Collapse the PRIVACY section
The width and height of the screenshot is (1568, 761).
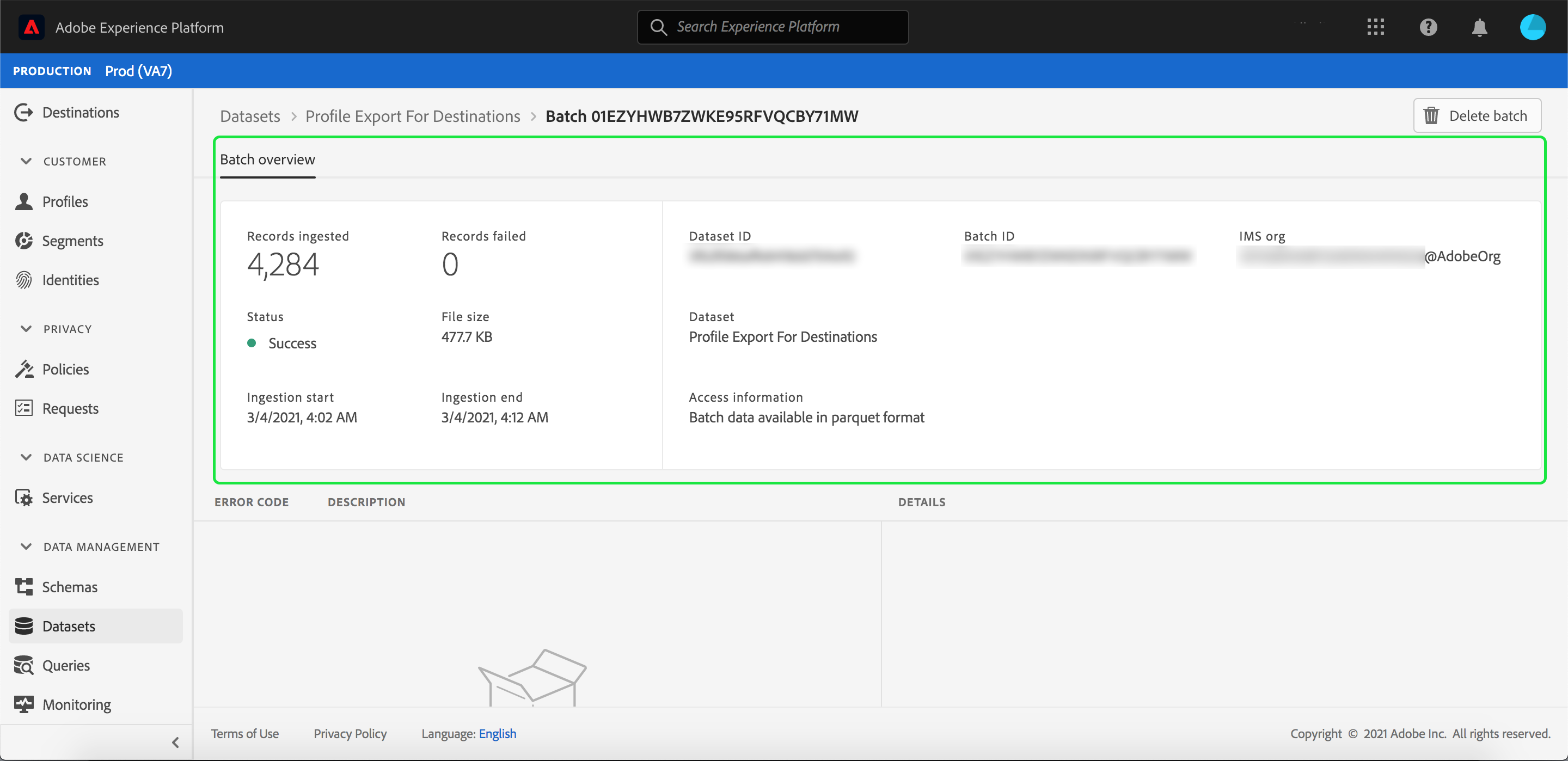(26, 329)
